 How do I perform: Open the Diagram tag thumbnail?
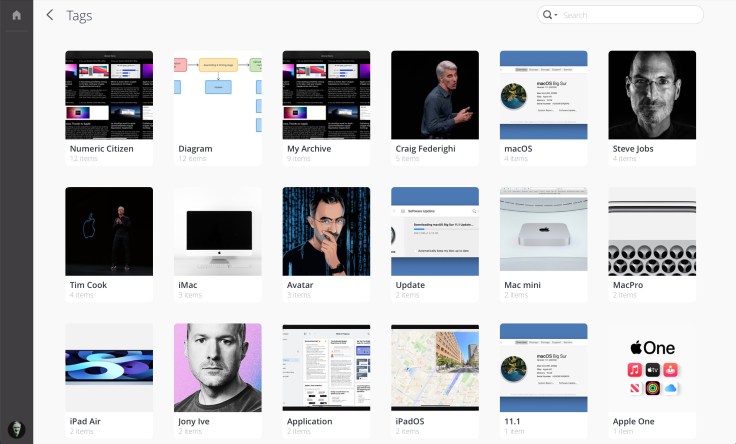pyautogui.click(x=218, y=95)
